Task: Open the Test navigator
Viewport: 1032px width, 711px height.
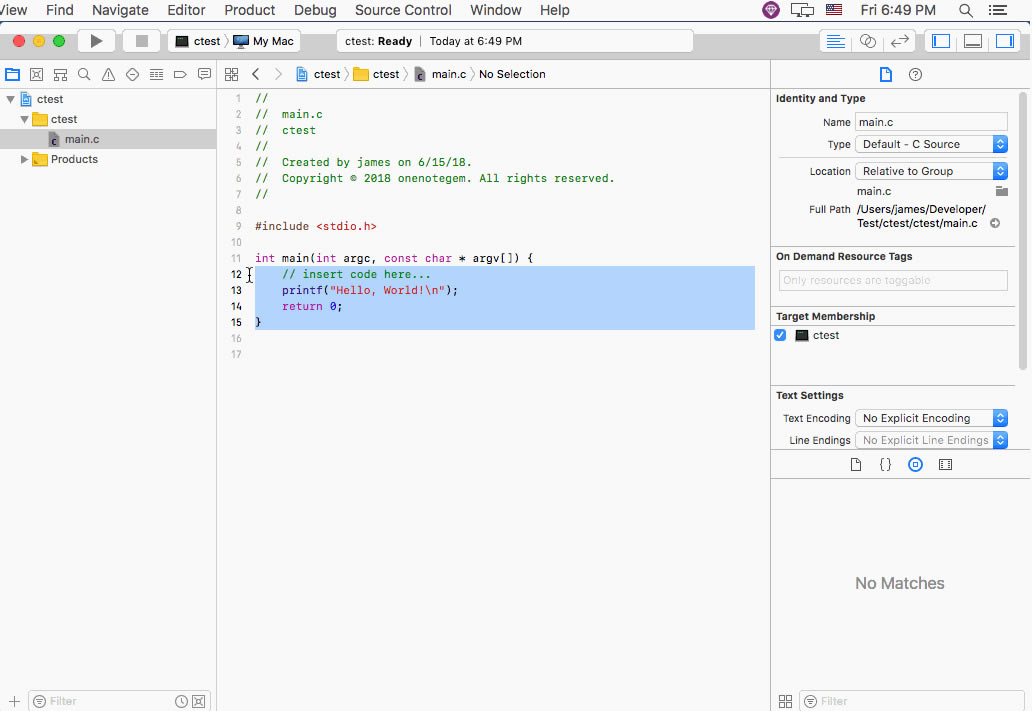Action: [131, 74]
